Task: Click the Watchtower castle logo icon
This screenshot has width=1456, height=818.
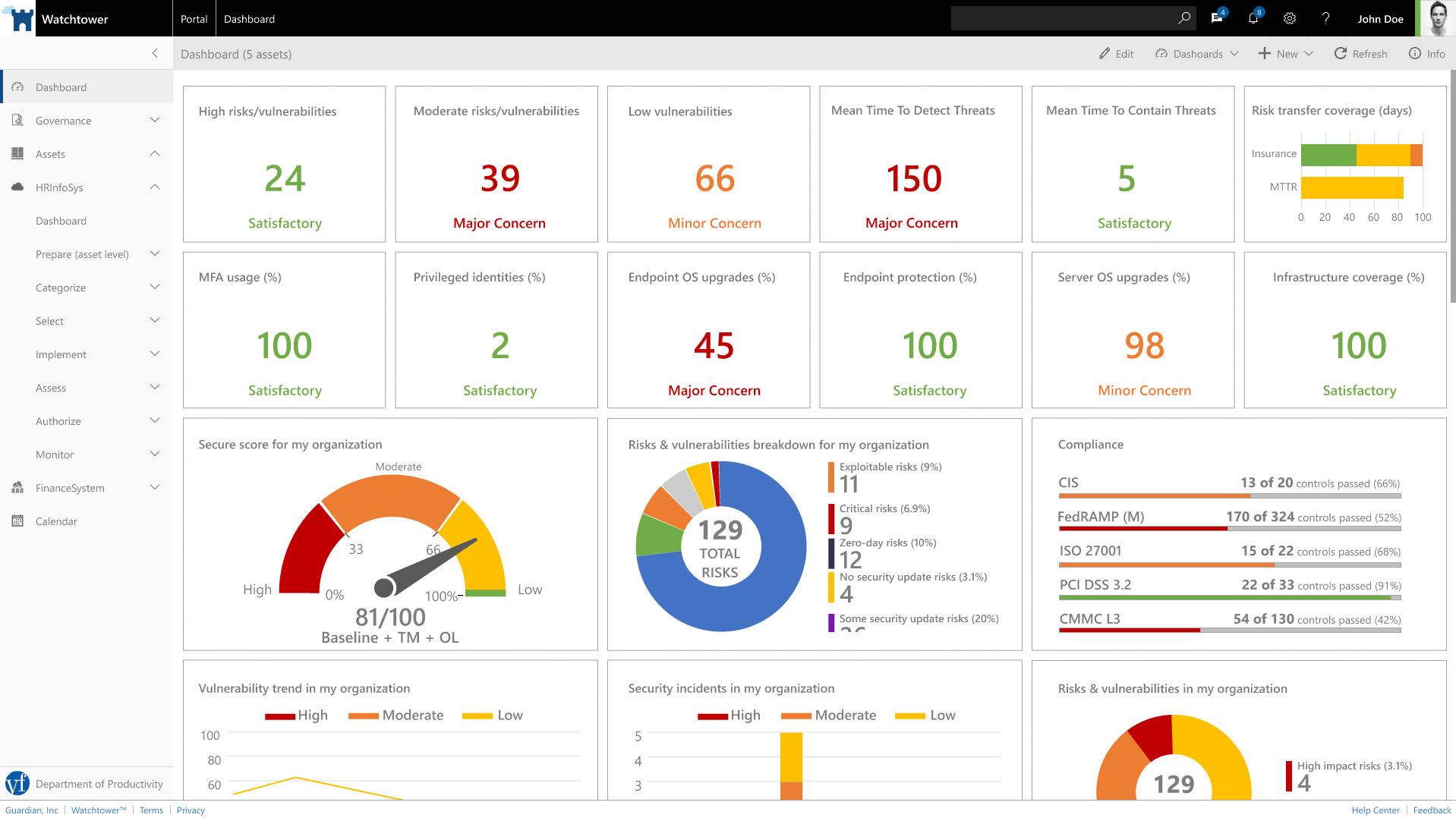Action: [20, 18]
